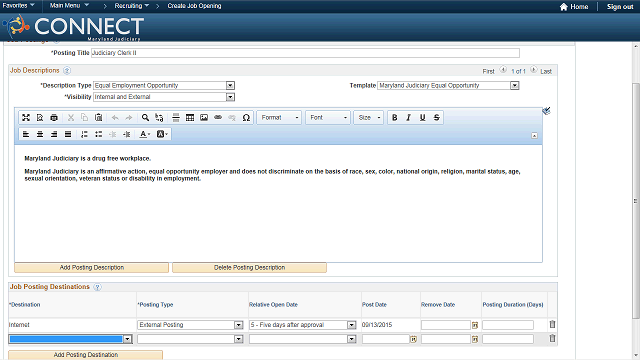This screenshot has height=360, width=640.
Task: Center align text in the editor
Action: click(x=40, y=134)
